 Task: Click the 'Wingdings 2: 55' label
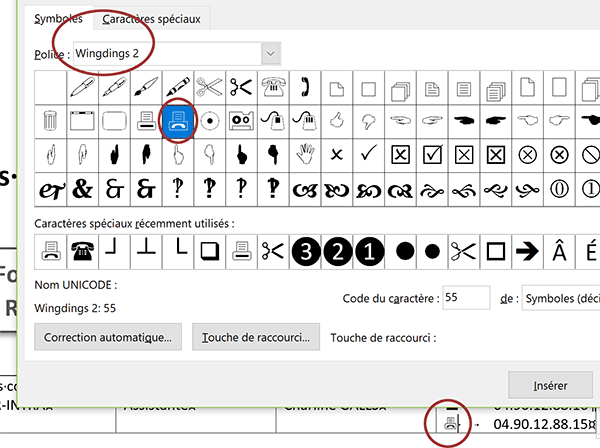(75, 308)
